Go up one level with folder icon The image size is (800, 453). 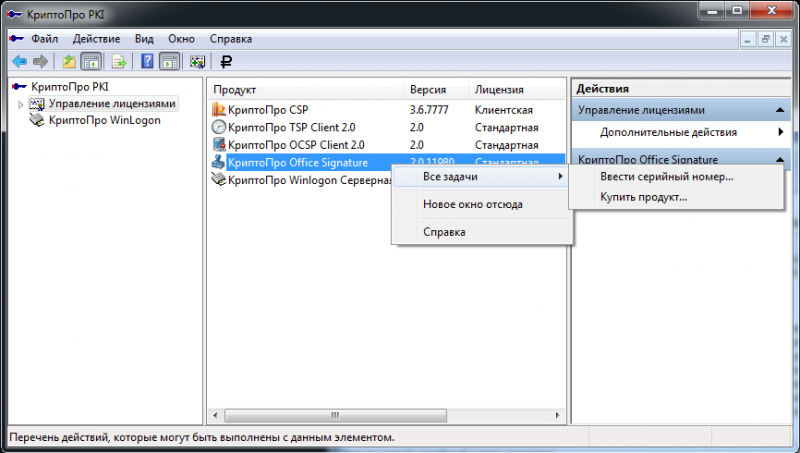click(69, 62)
